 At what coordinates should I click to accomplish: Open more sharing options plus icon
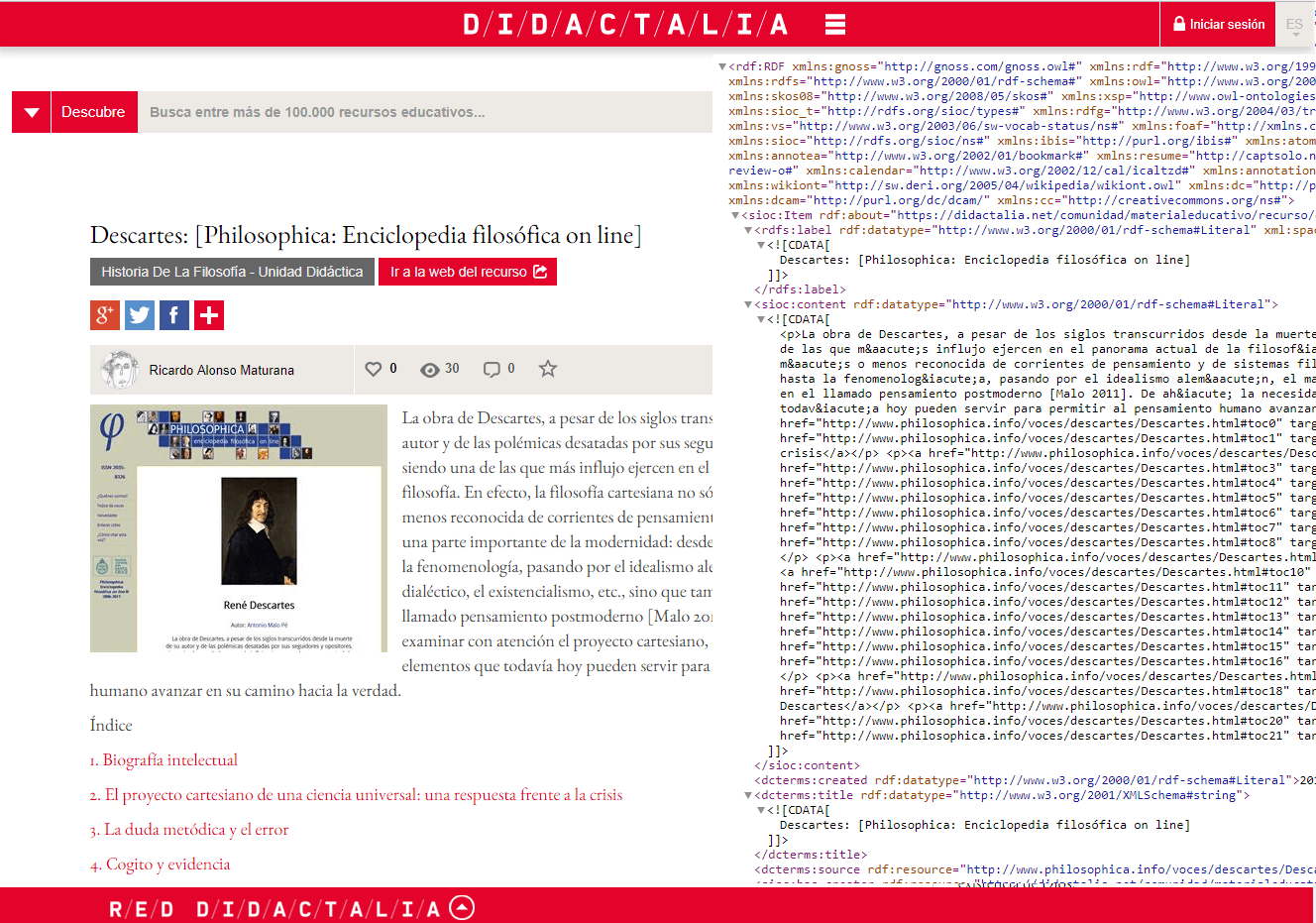point(209,315)
